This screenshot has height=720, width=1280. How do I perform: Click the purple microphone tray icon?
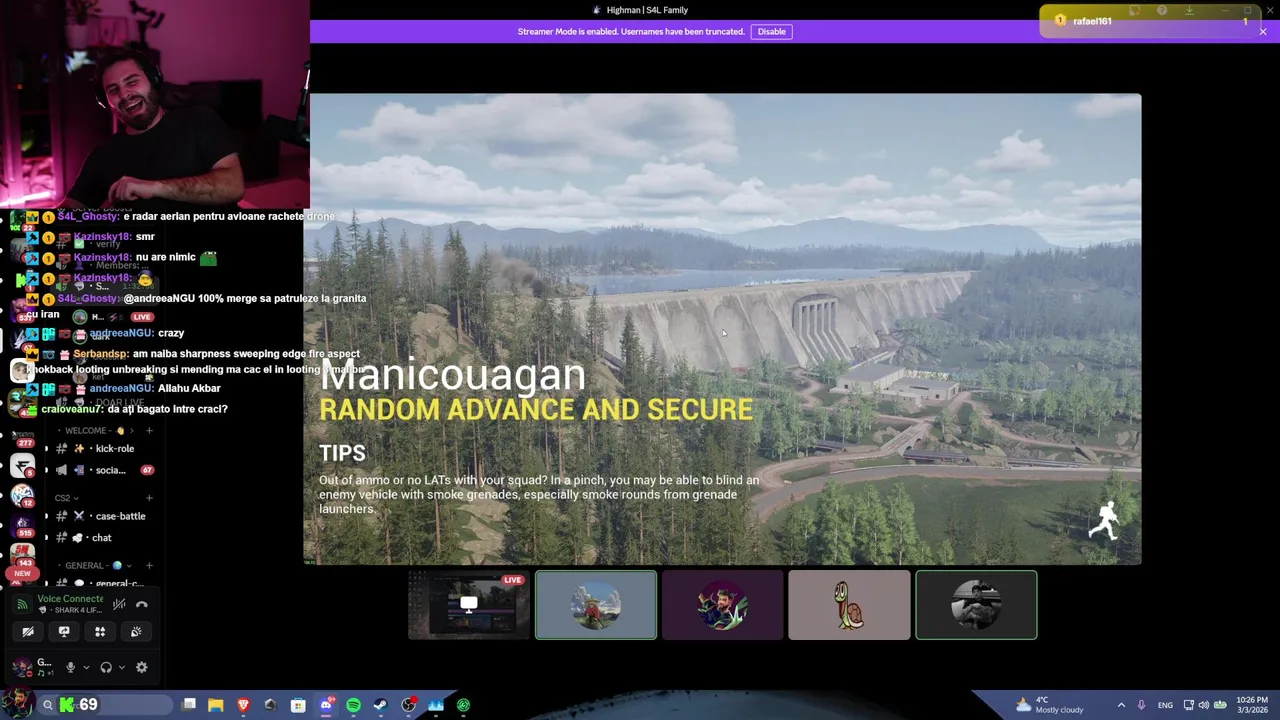coord(1141,705)
